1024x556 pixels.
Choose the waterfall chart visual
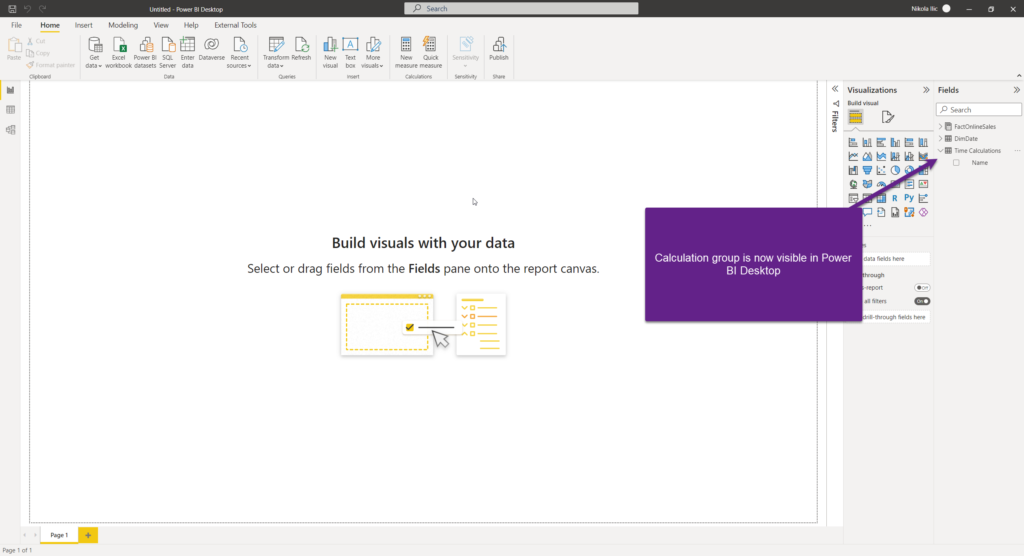pyautogui.click(x=853, y=170)
